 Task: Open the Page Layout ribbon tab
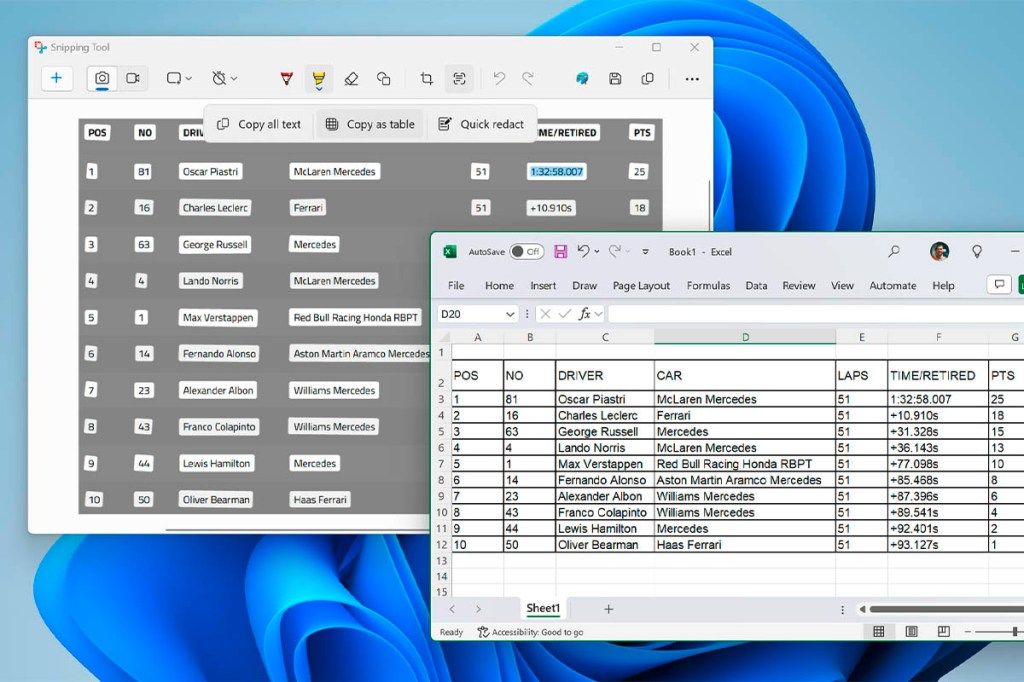click(x=641, y=285)
